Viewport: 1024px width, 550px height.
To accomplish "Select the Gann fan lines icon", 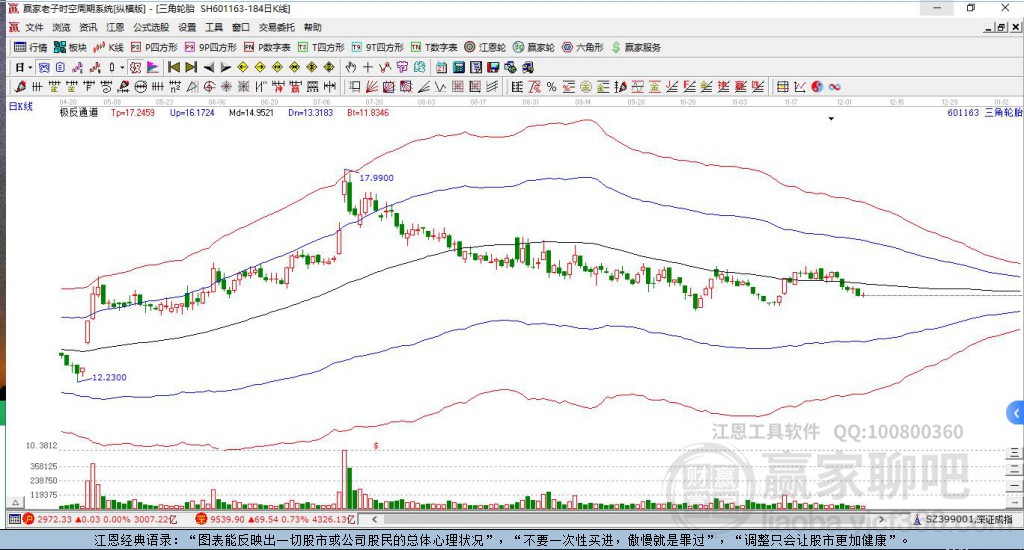I will click(372, 87).
